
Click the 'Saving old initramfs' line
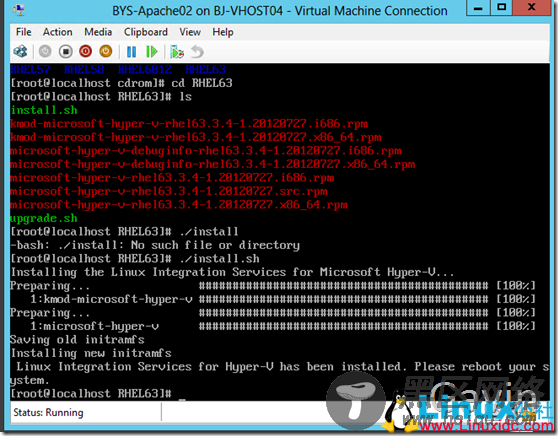[78, 340]
